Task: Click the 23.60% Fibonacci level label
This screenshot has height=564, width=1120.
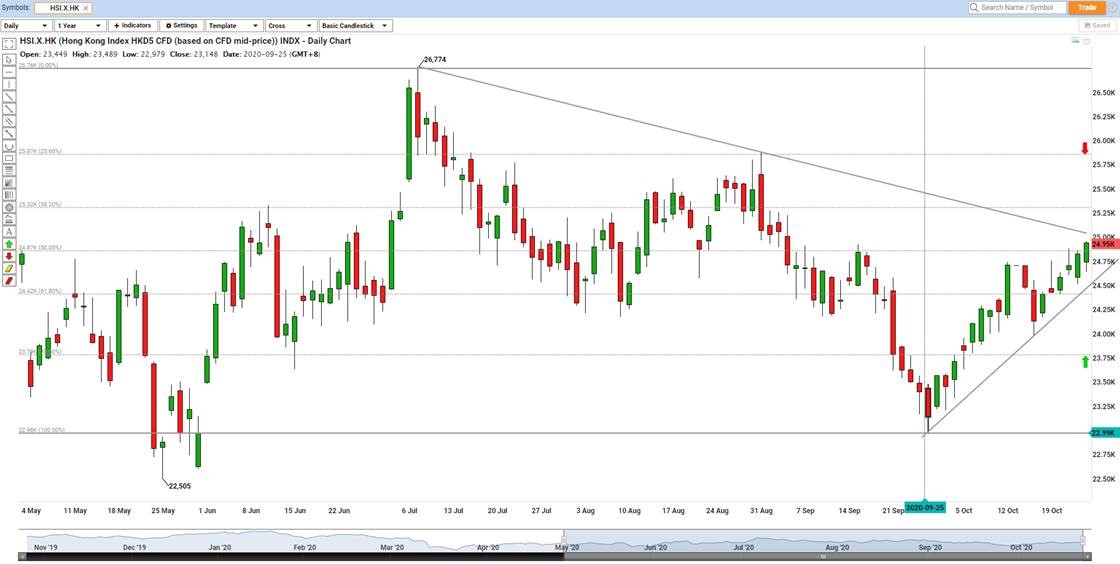Action: 39,151
